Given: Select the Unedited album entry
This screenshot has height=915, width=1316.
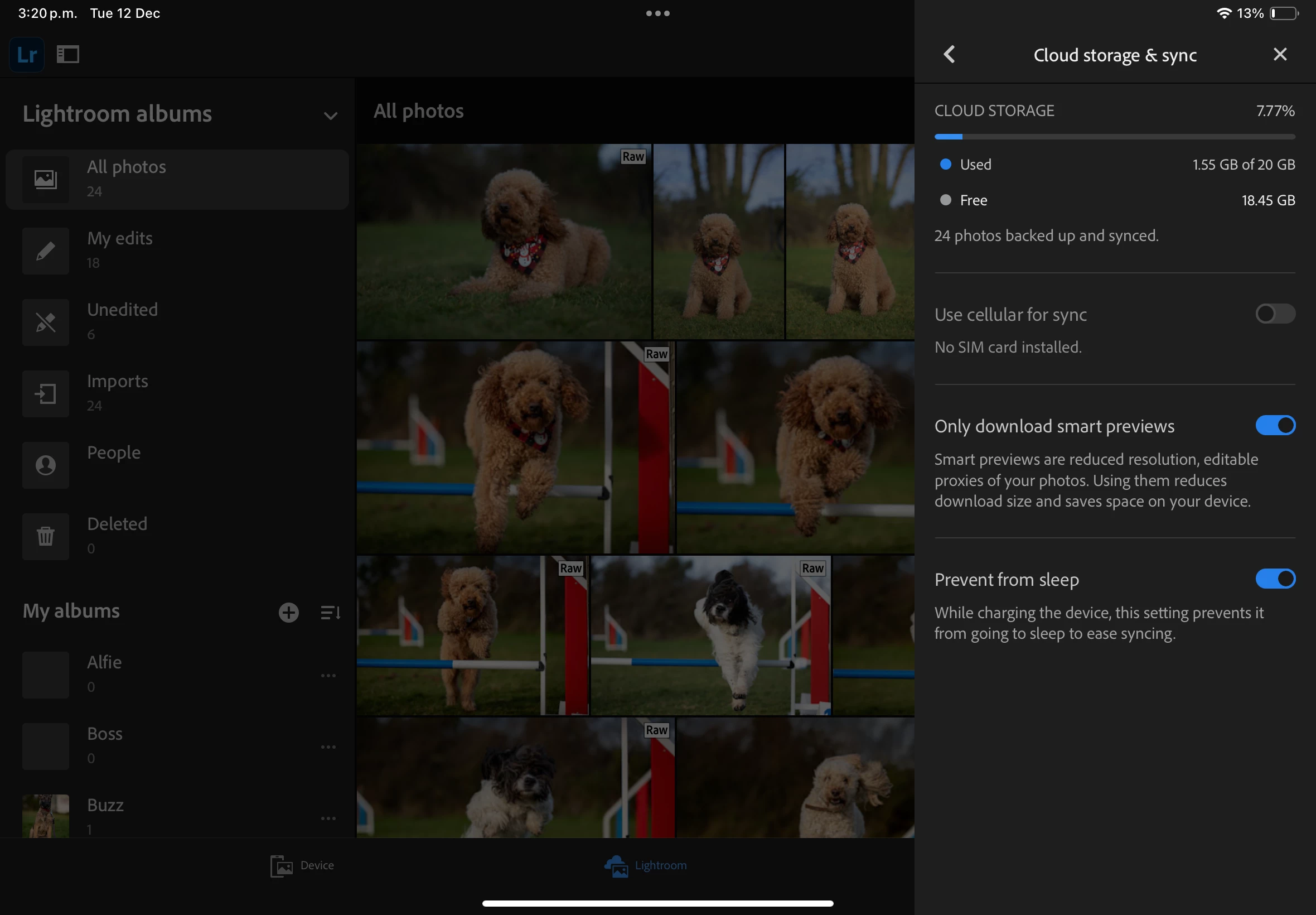Looking at the screenshot, I should 122,321.
